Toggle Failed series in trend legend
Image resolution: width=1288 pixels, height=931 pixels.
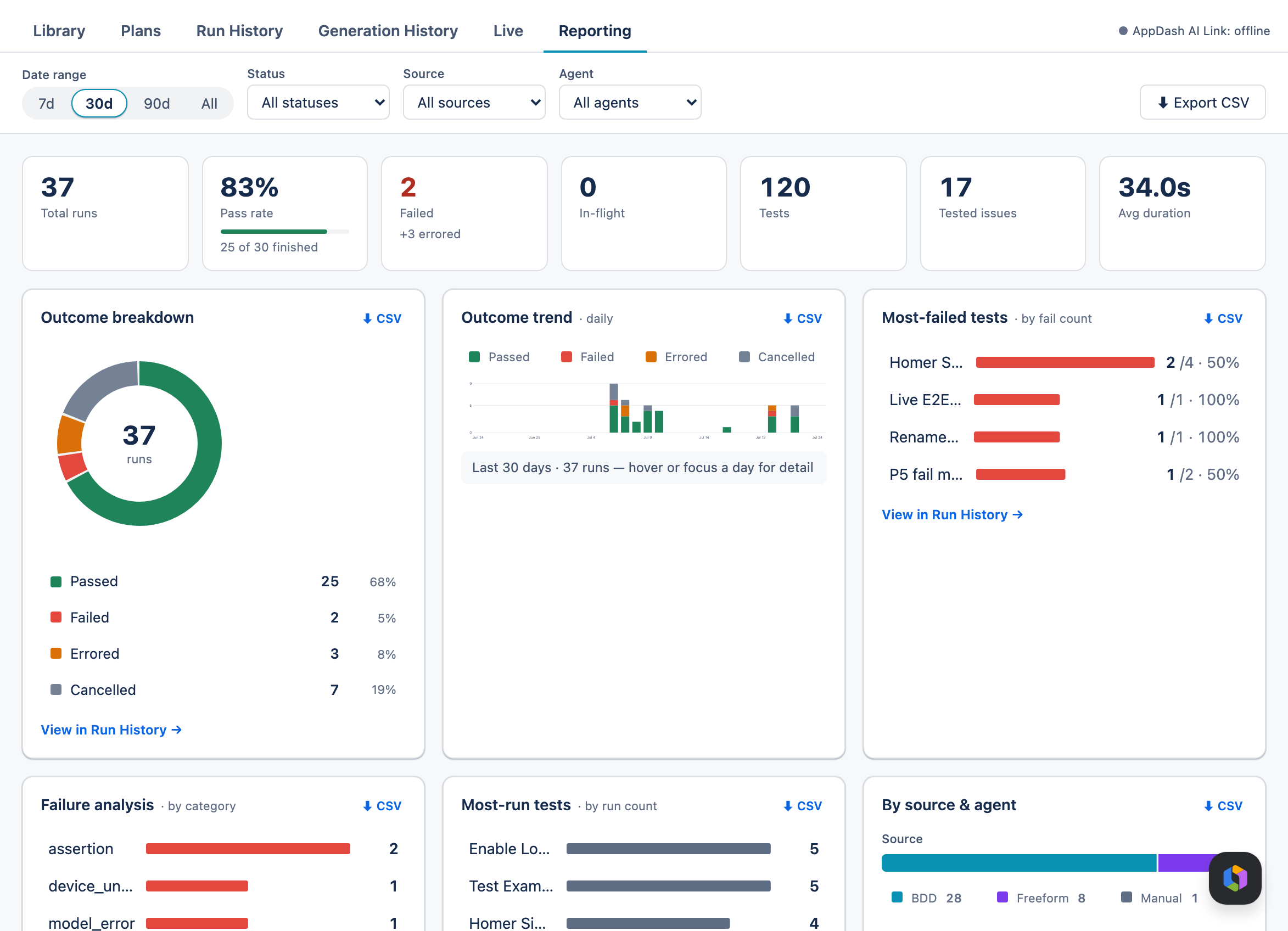pyautogui.click(x=587, y=356)
